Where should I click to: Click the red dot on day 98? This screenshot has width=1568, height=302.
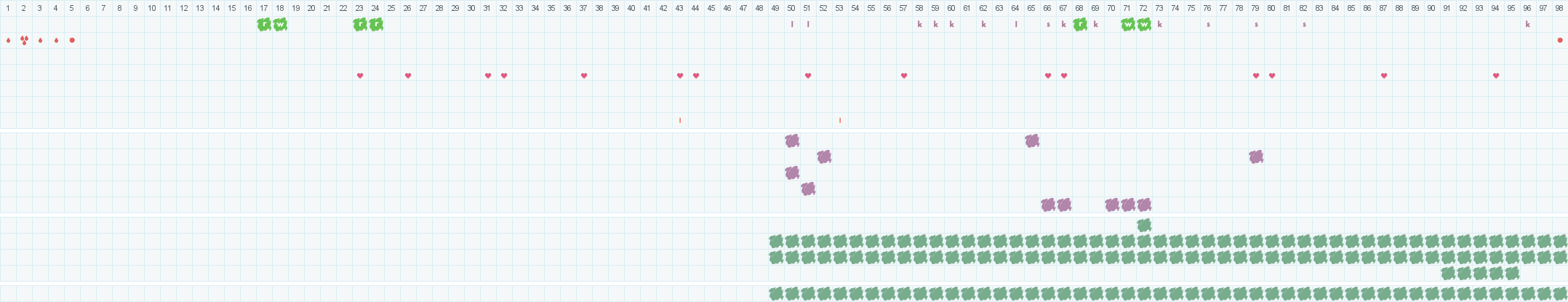point(1560,40)
